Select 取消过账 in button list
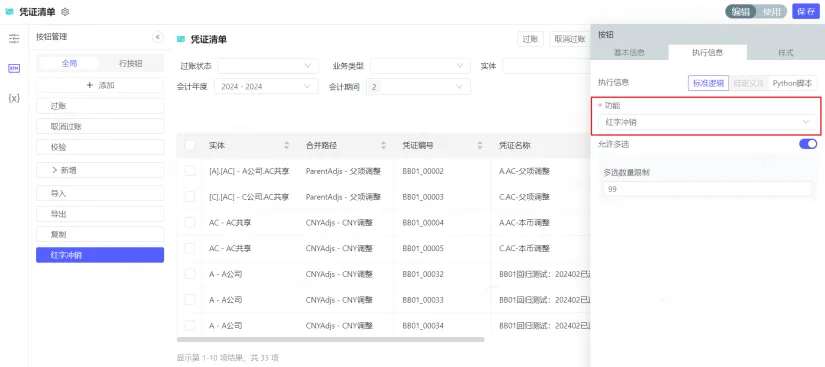 [100, 127]
